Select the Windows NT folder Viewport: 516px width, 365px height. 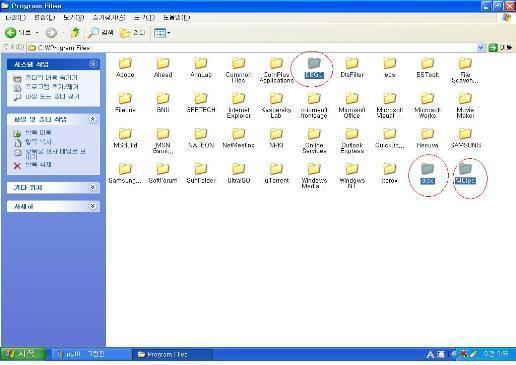point(352,176)
